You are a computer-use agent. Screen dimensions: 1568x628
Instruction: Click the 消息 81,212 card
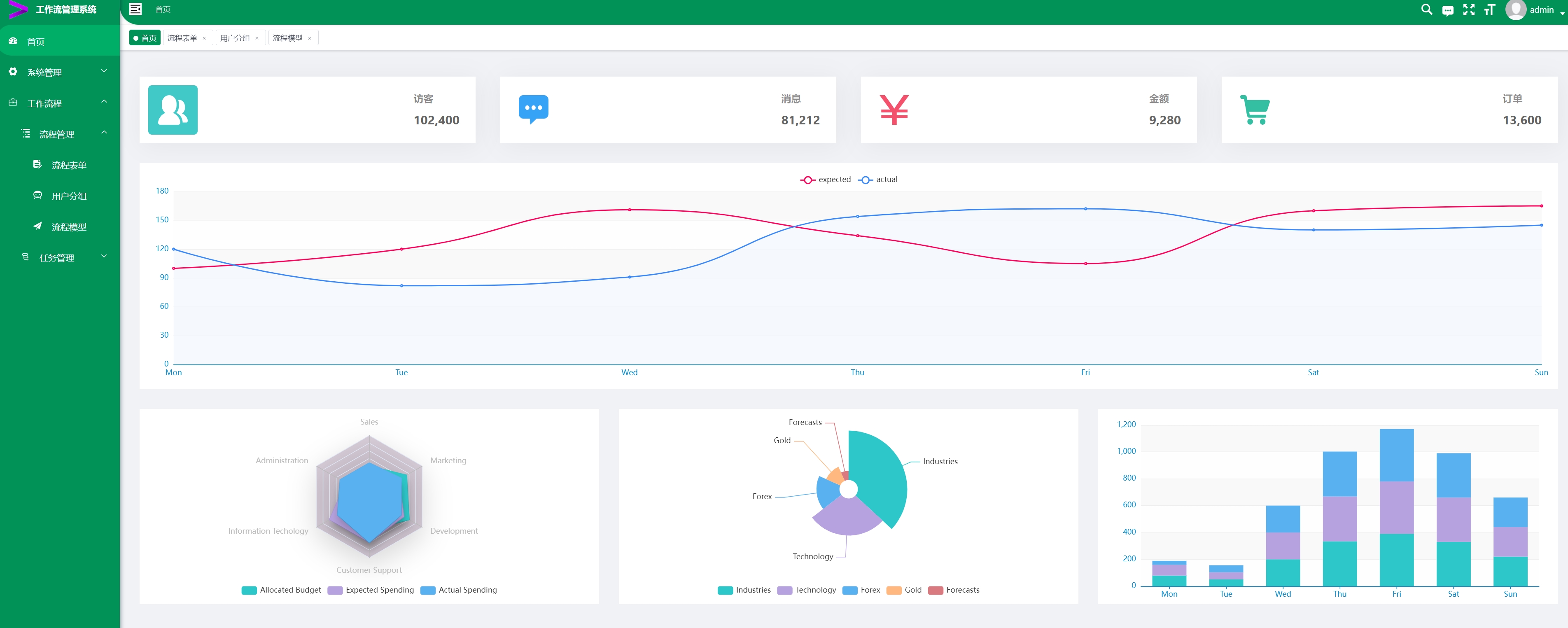coord(668,110)
